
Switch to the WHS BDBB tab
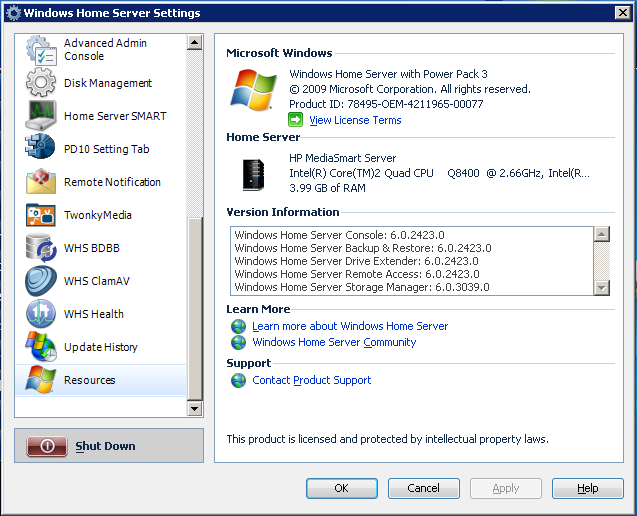point(101,248)
